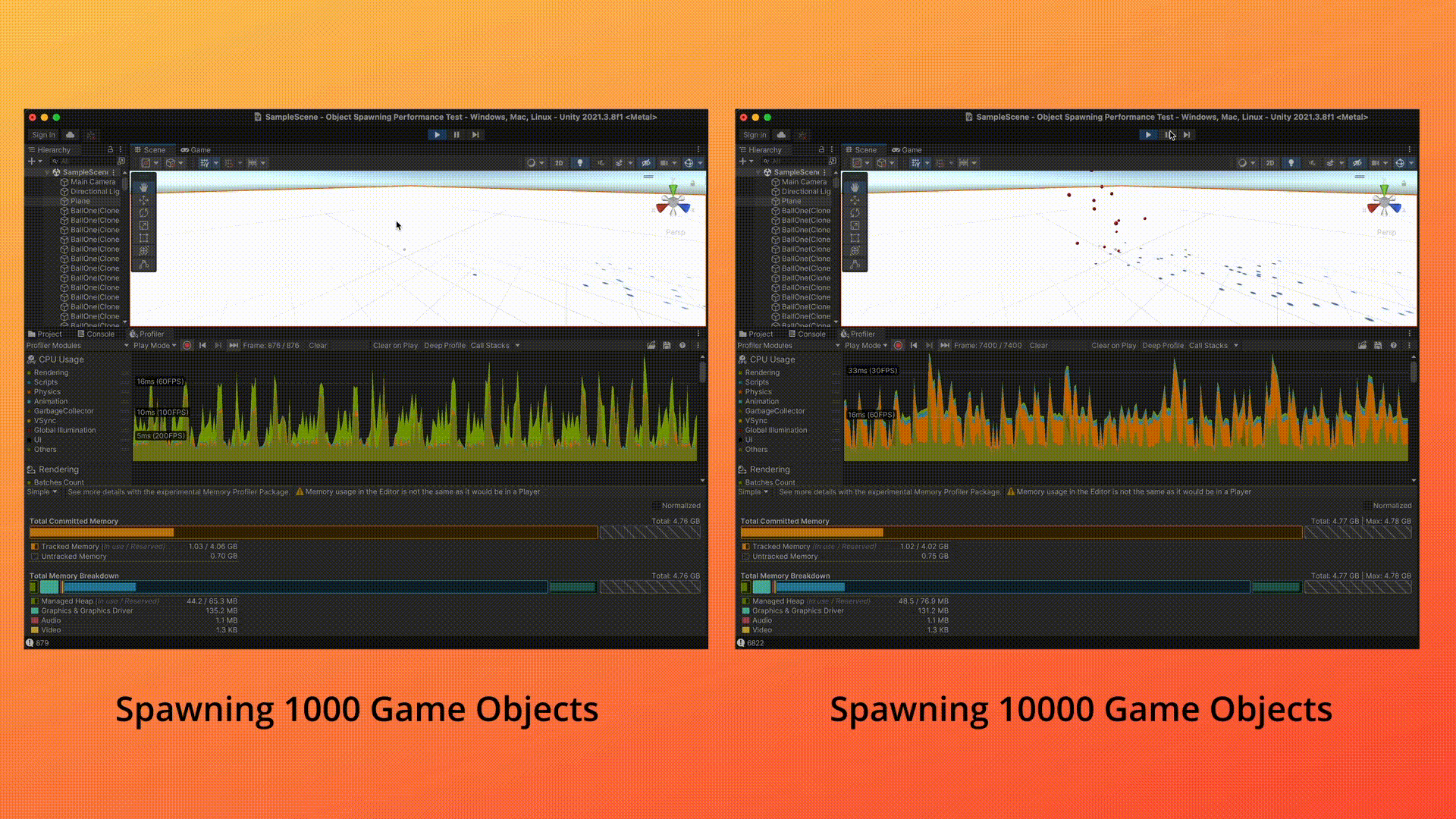Click the Step button in the playback controls
This screenshot has width=1456, height=819.
[x=475, y=134]
